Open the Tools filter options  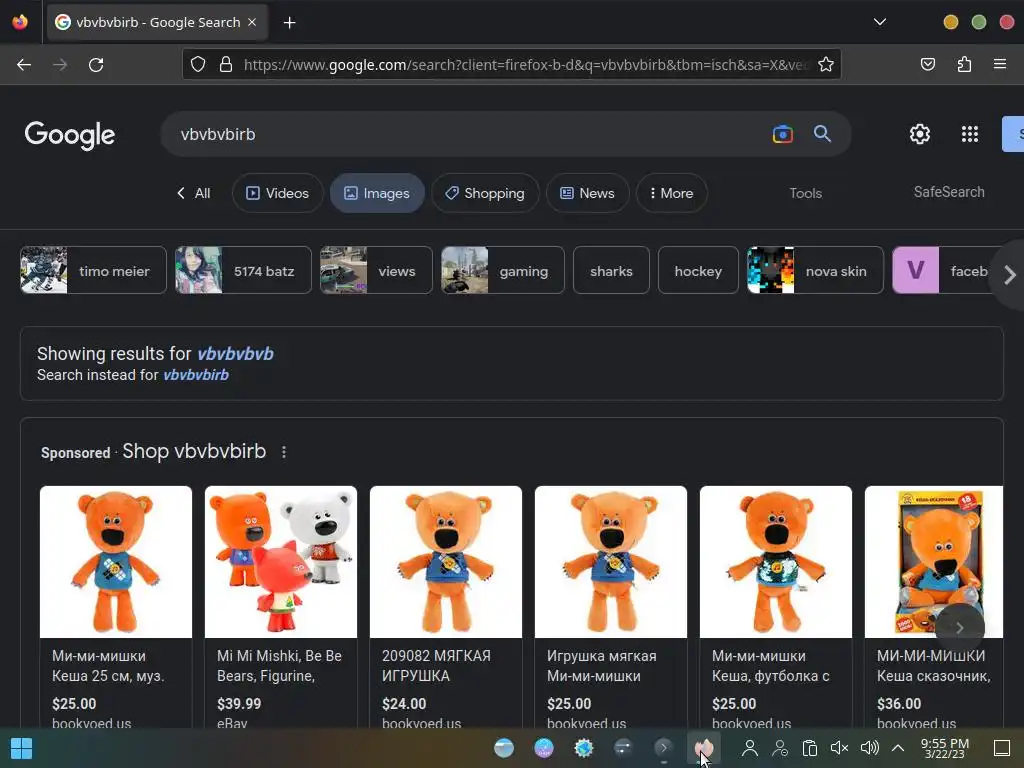pyautogui.click(x=805, y=193)
